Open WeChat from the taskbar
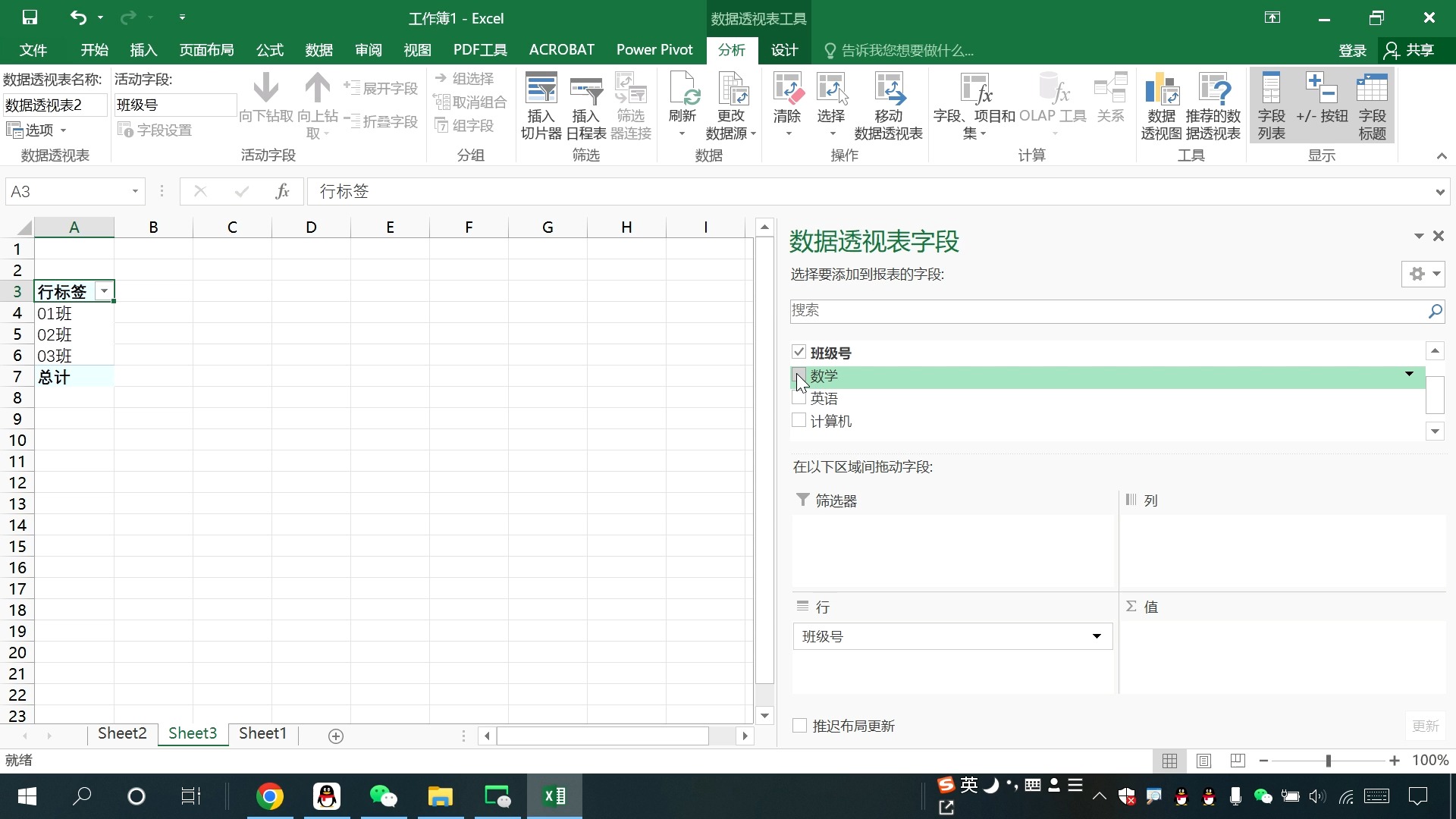 (x=384, y=796)
